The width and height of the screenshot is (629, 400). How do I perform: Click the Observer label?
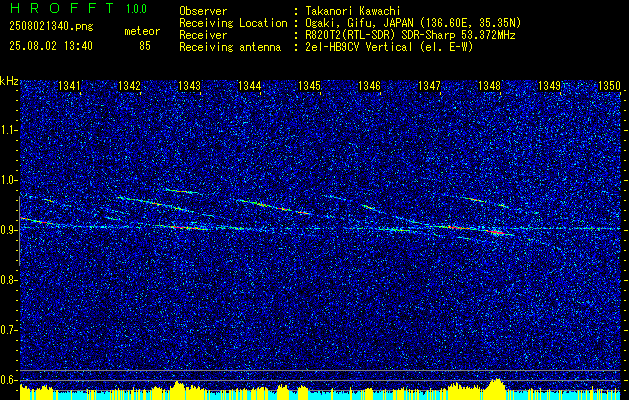click(x=203, y=12)
